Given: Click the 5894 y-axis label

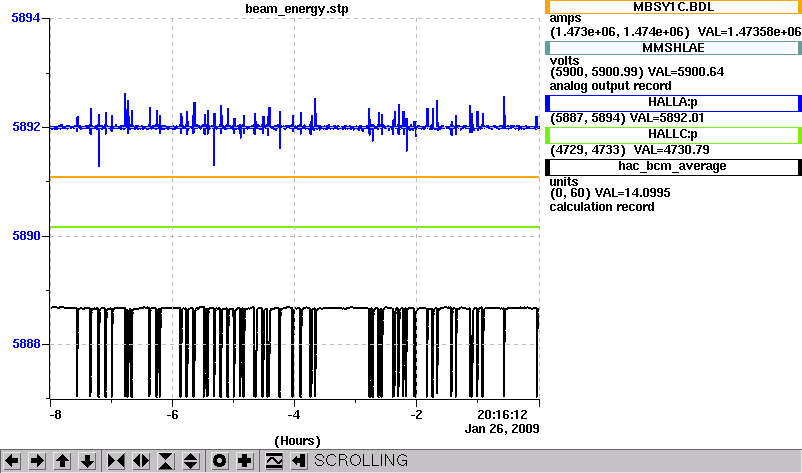Looking at the screenshot, I should pos(26,18).
